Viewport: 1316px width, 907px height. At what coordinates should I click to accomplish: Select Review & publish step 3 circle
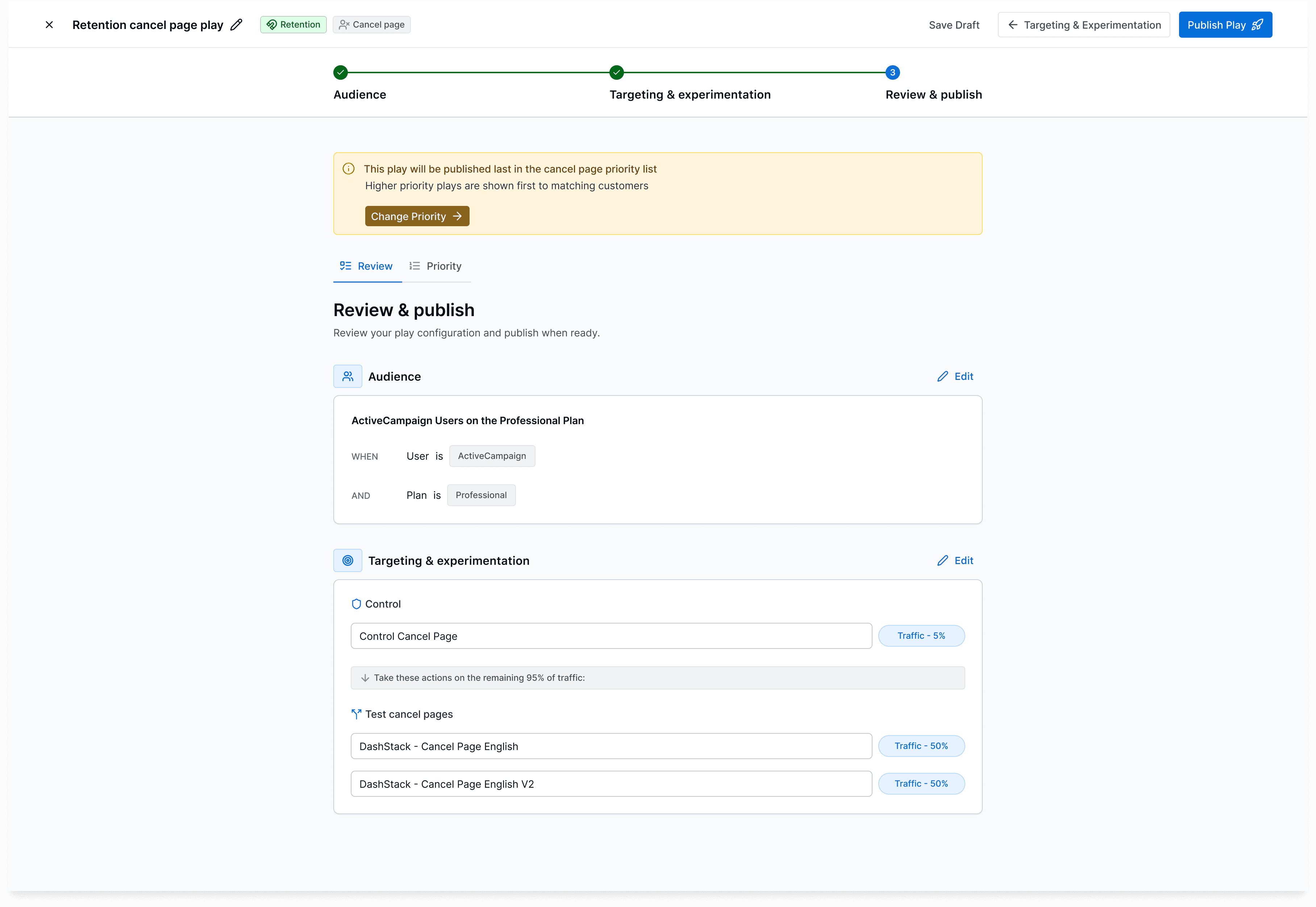[x=892, y=73]
